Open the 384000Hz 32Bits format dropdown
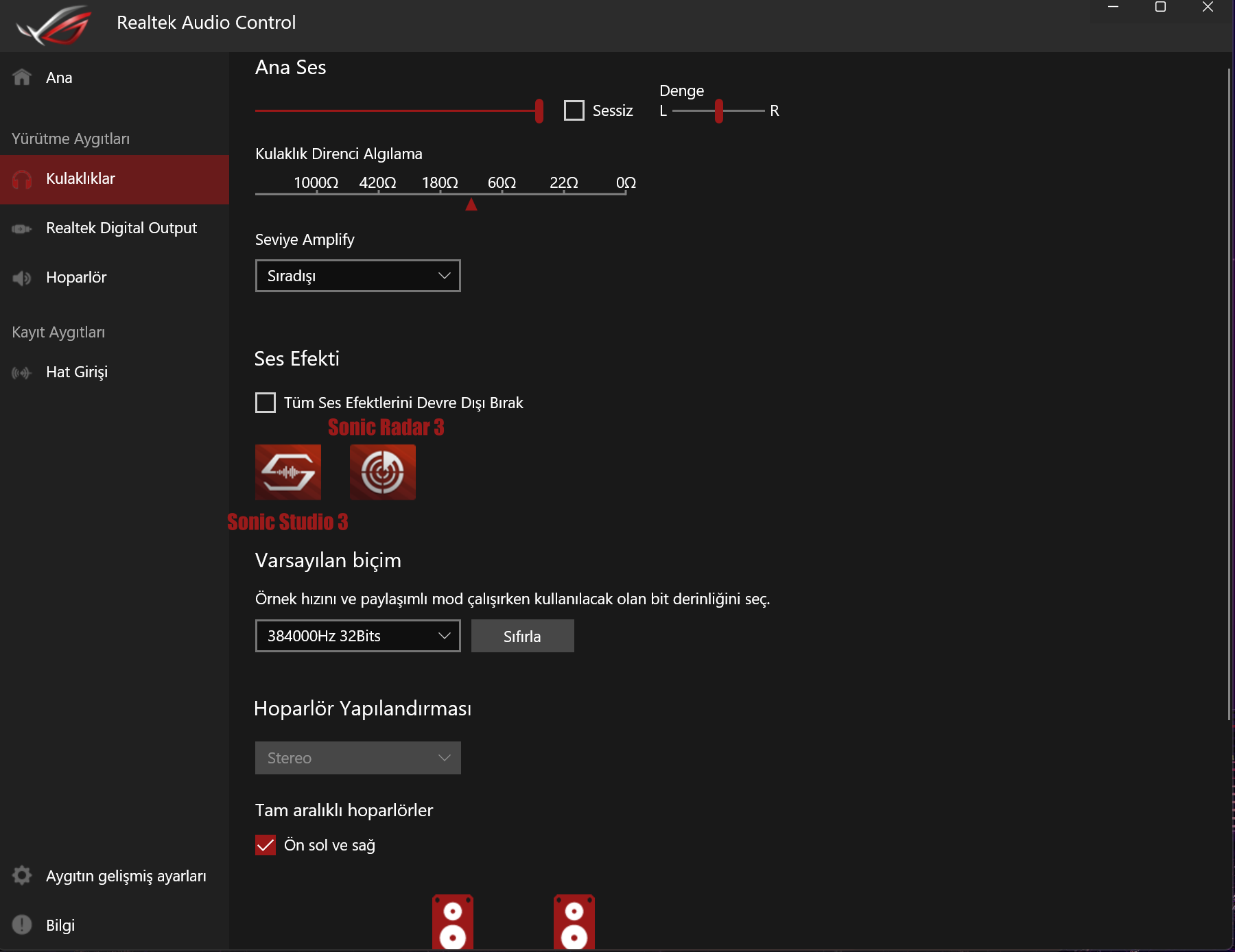Image resolution: width=1235 pixels, height=952 pixels. tap(358, 636)
